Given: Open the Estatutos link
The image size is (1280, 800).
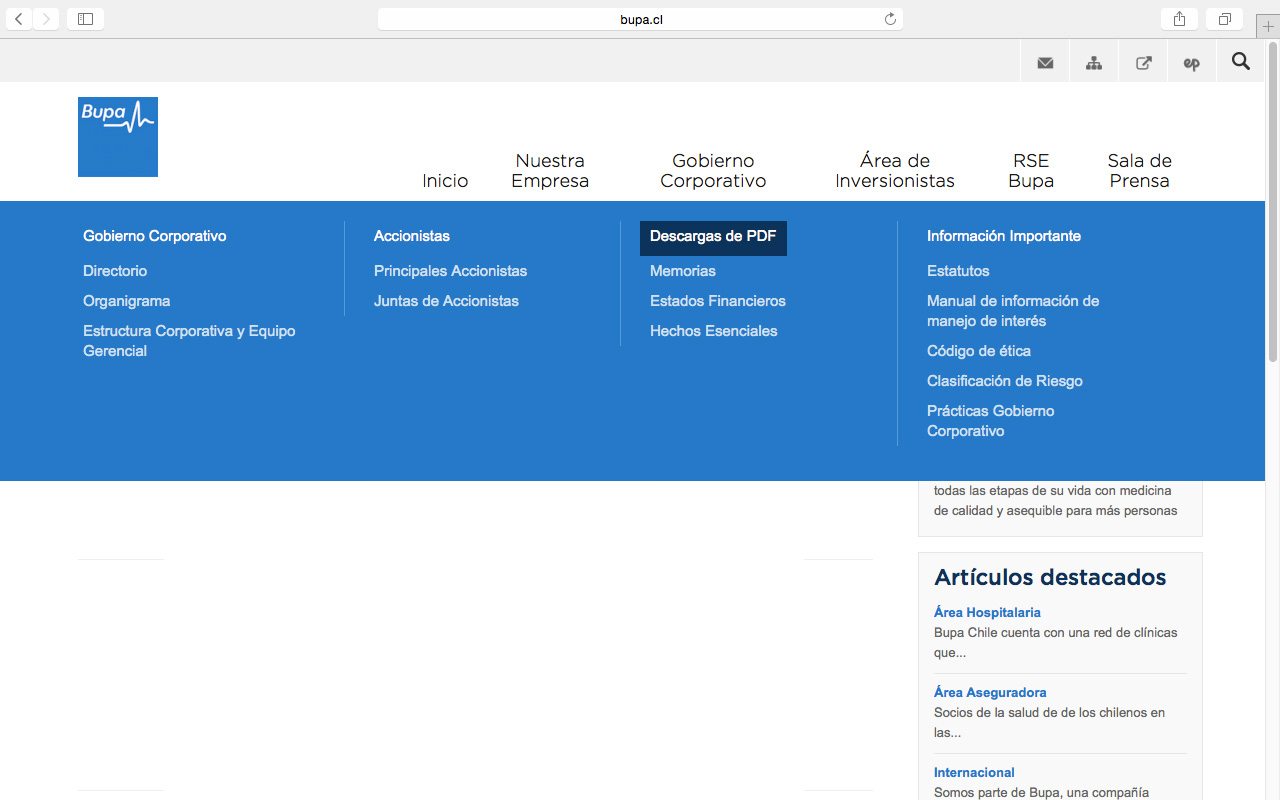Looking at the screenshot, I should click(958, 271).
